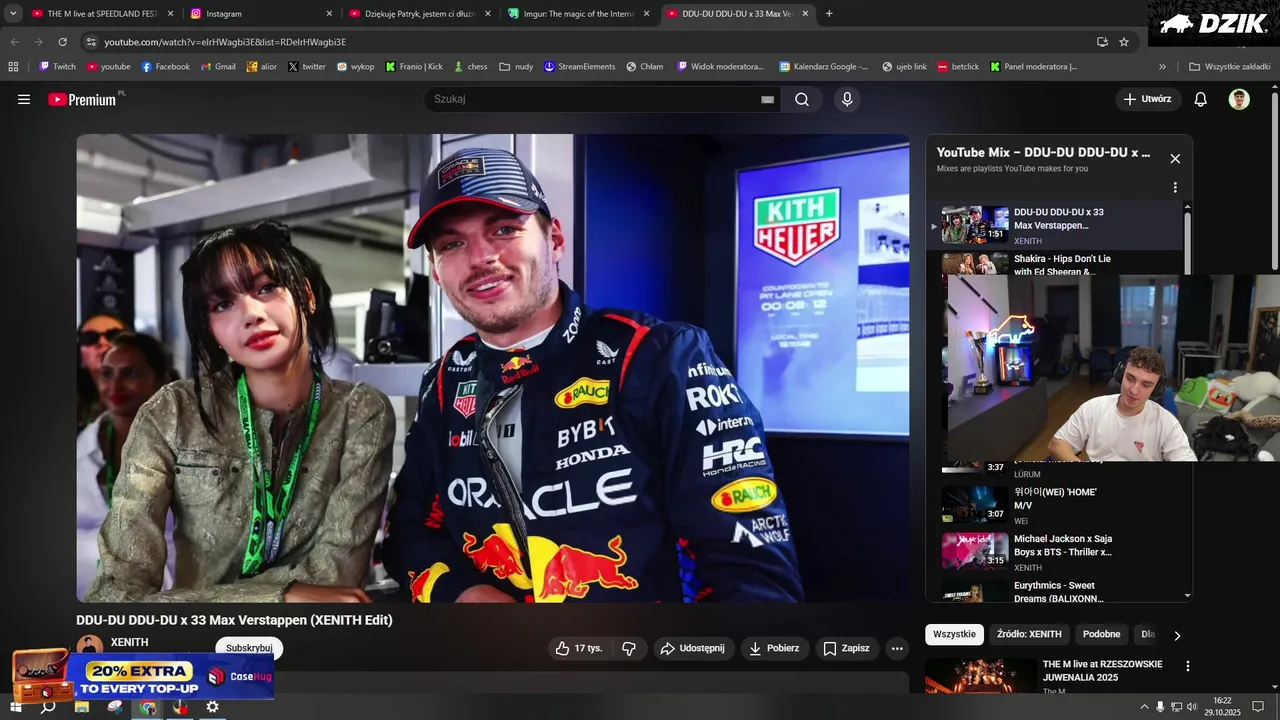Image resolution: width=1280 pixels, height=720 pixels.
Task: Click the browser address bar URL
Action: tap(225, 42)
